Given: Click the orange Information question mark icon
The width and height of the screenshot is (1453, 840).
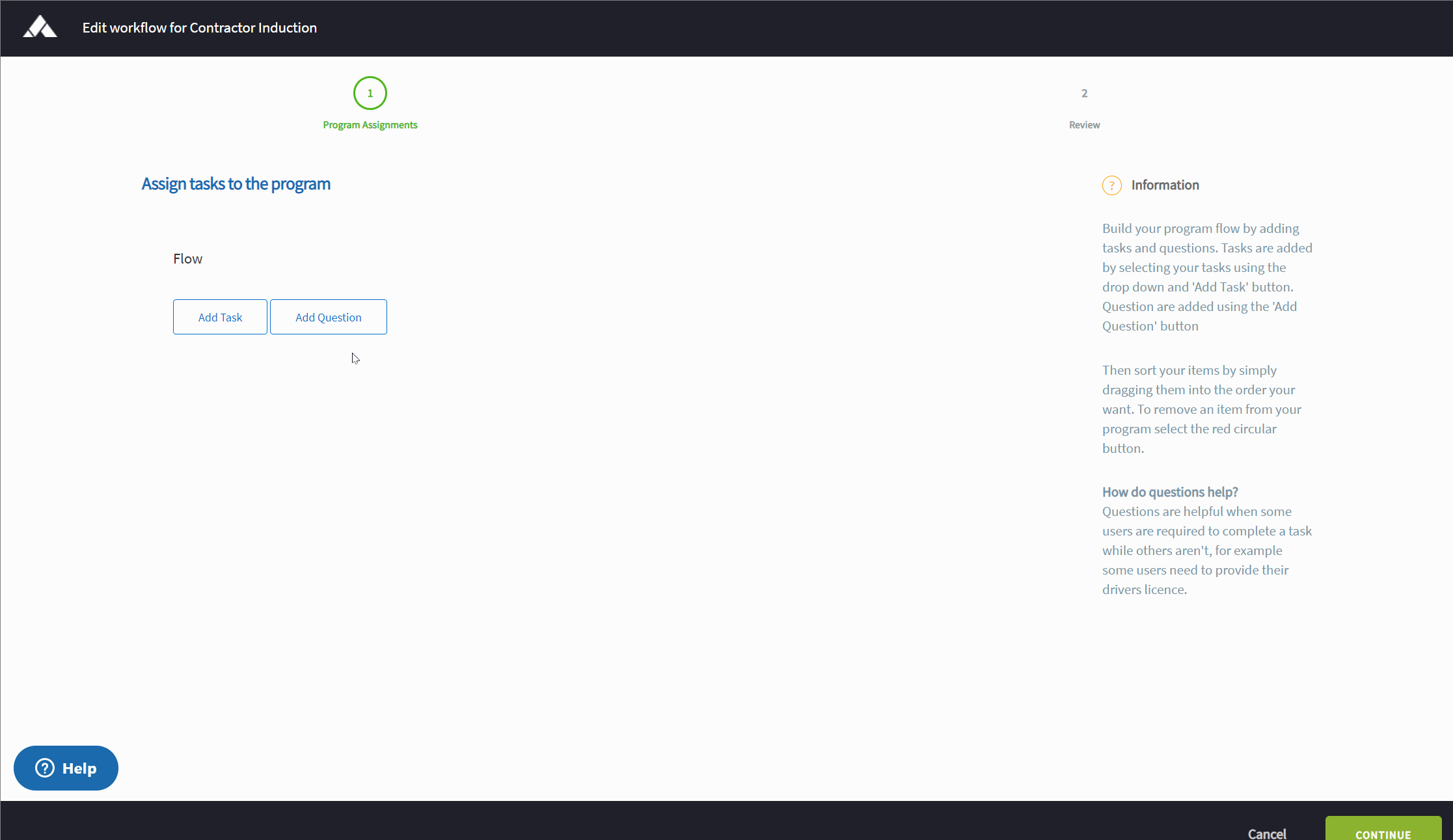Looking at the screenshot, I should [x=1111, y=185].
